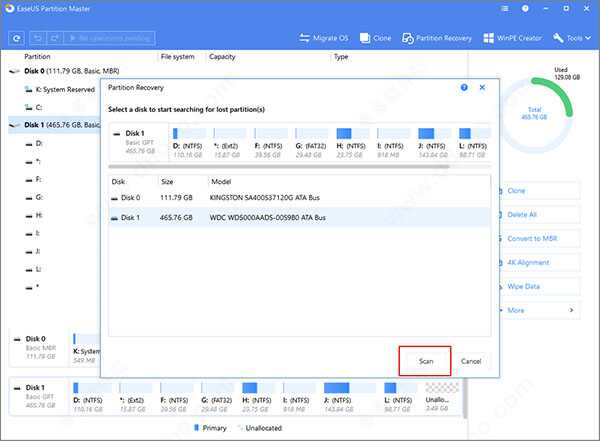Image resolution: width=600 pixels, height=441 pixels.
Task: Open help in Partition Recovery dialog
Action: tap(464, 88)
